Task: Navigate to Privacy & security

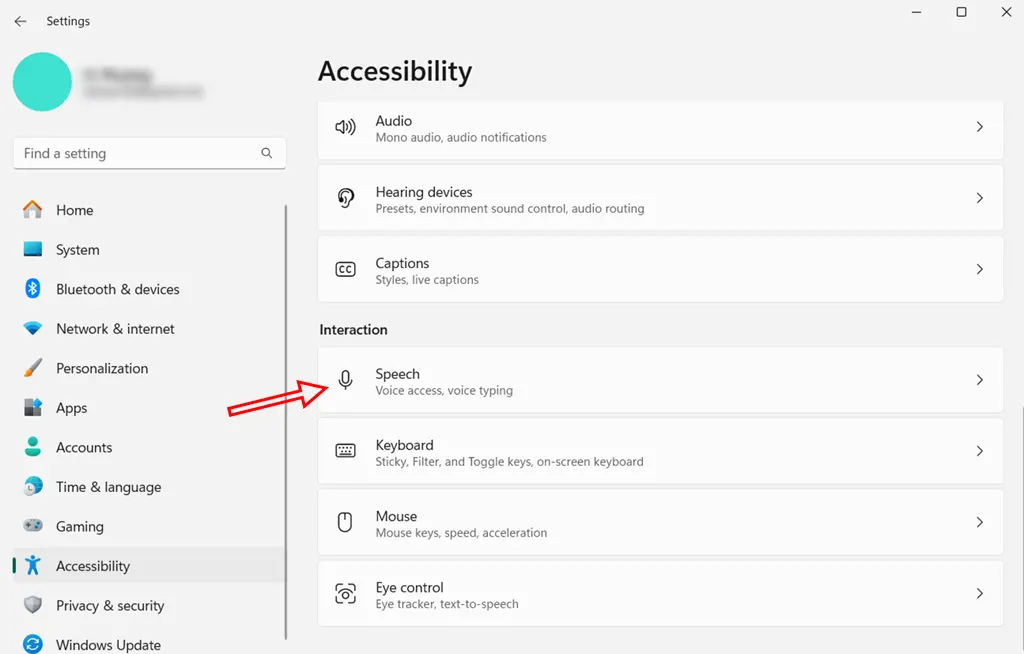Action: pos(109,606)
